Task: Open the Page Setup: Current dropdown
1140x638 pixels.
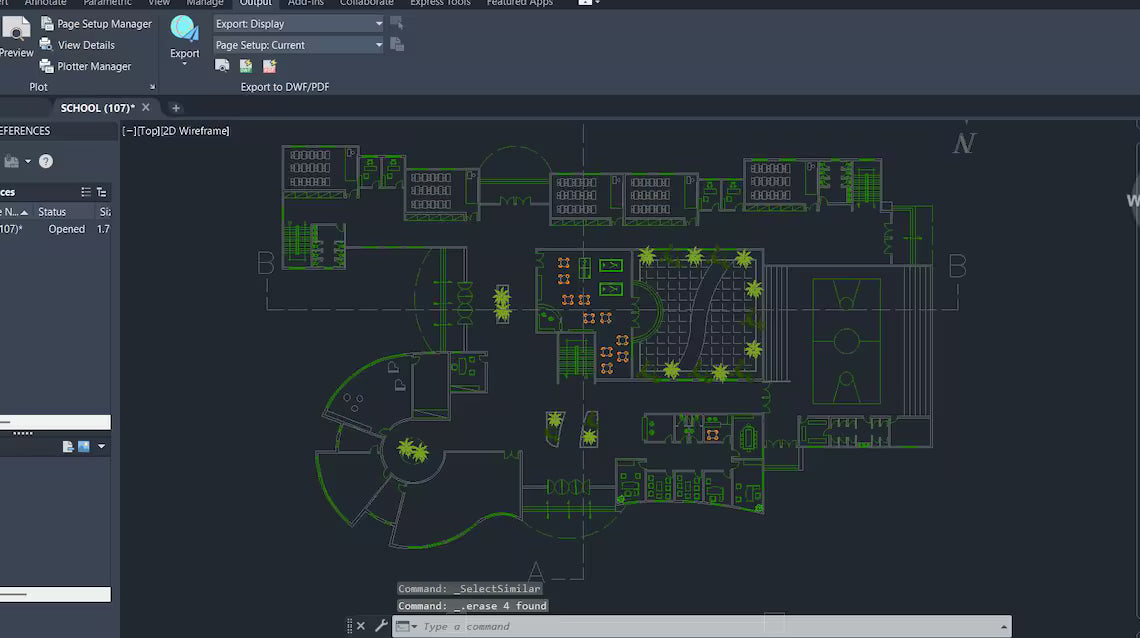Action: (x=298, y=45)
